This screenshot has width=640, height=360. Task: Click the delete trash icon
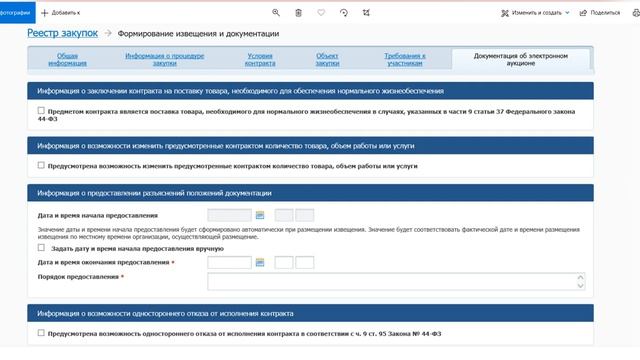(x=298, y=13)
